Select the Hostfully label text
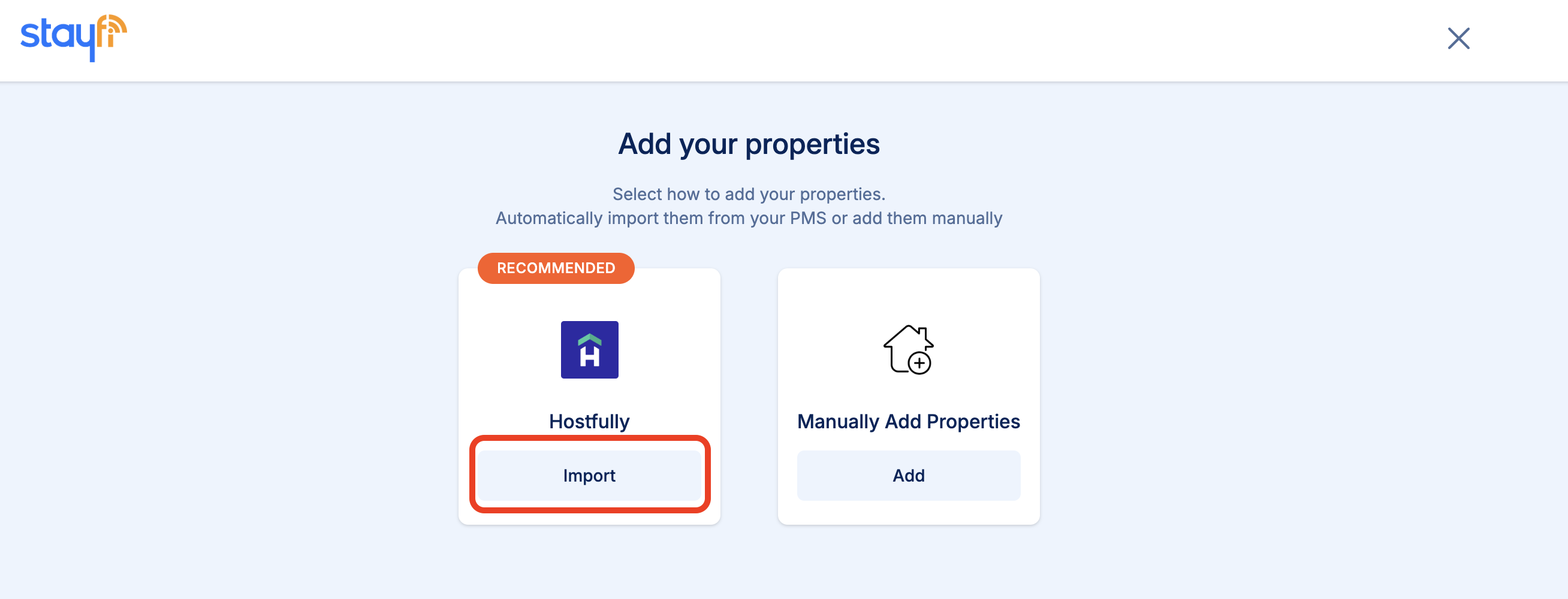 click(589, 422)
